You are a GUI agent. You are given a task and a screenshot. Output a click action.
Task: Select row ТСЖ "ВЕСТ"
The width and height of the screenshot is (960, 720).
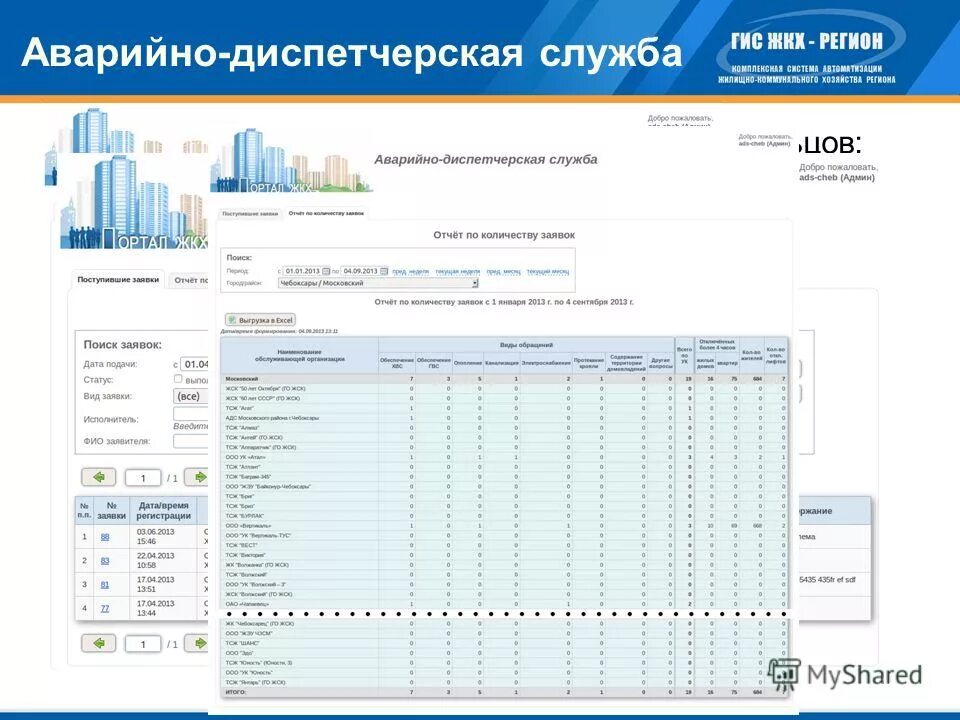pyautogui.click(x=504, y=546)
